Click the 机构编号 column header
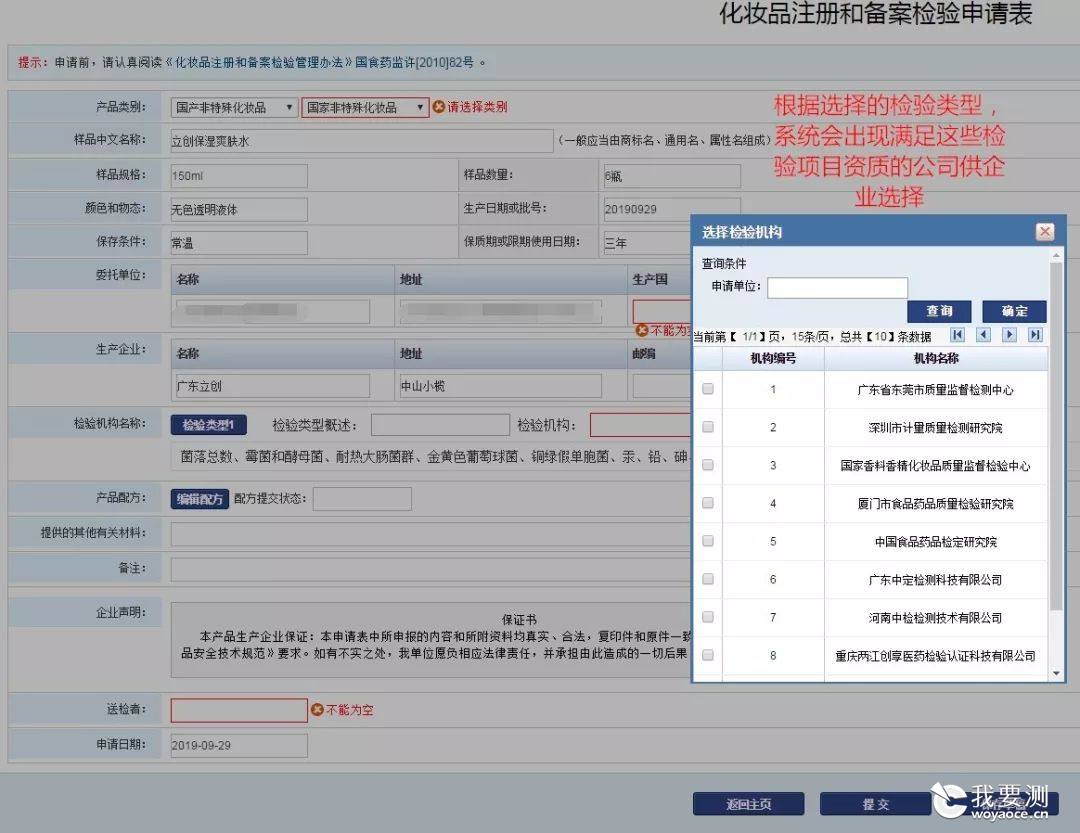1080x833 pixels. [773, 358]
